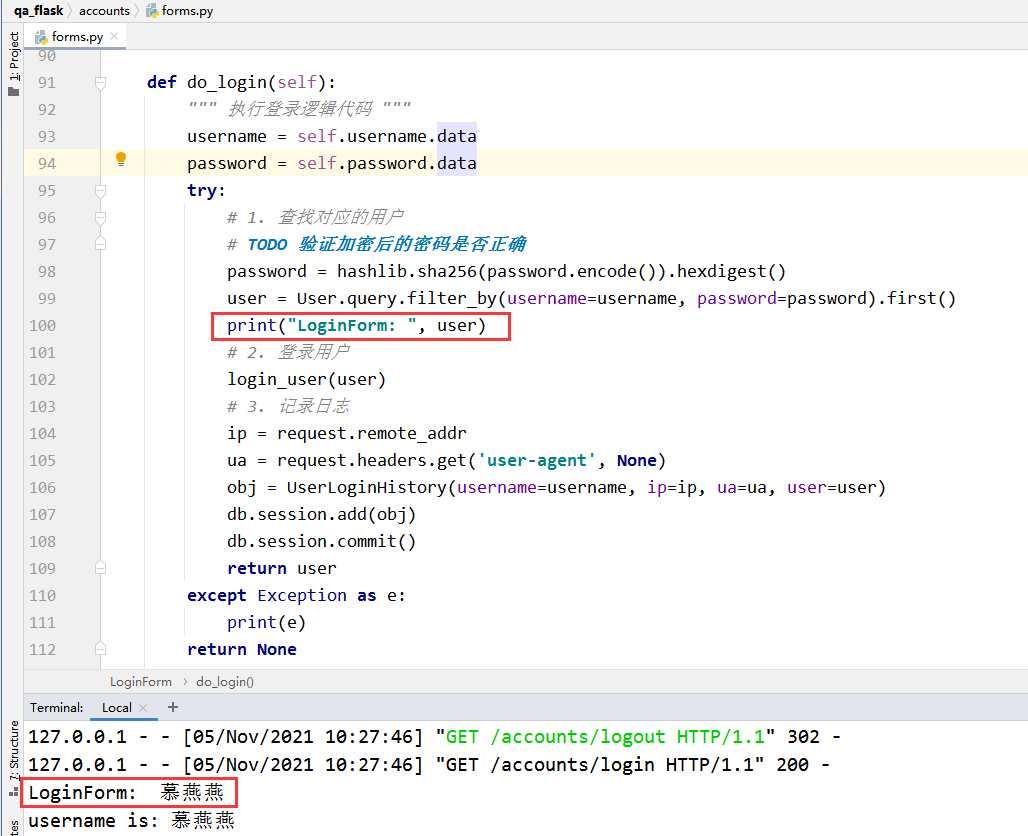Click the print(e) statement
This screenshot has width=1028, height=836.
[266, 623]
